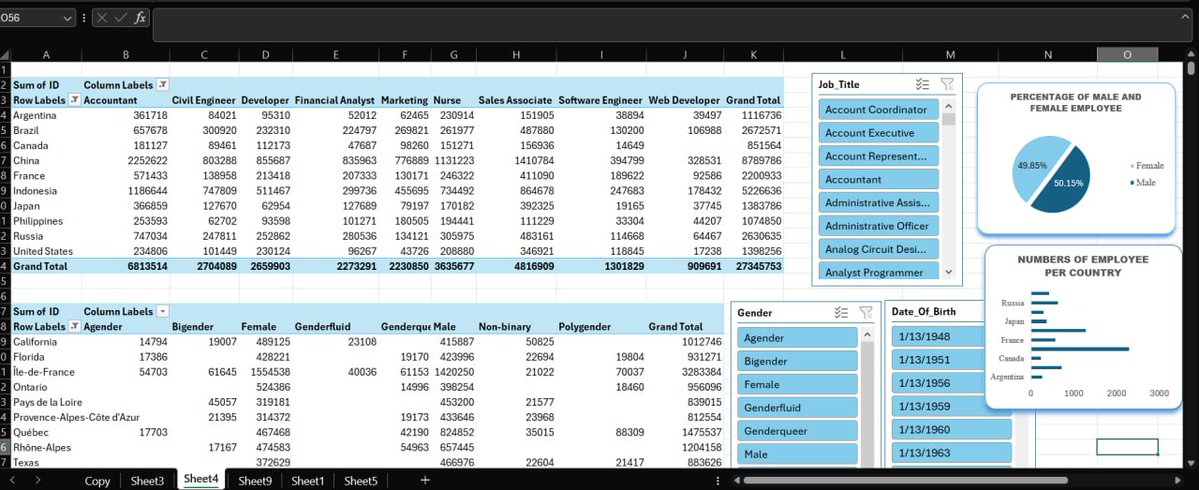Screen dimensions: 1199x490
Task: Select 1/13/1956 date slicer item
Action: tap(937, 384)
